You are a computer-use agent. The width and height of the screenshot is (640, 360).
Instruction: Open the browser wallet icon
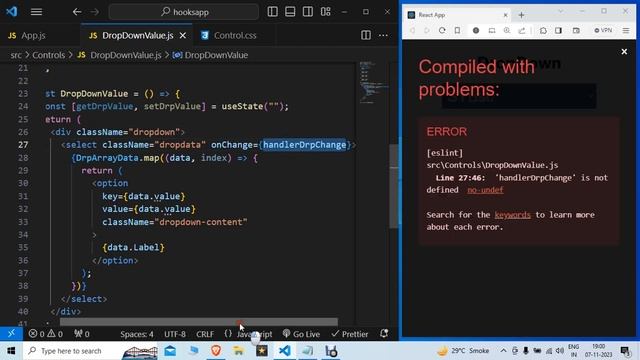[576, 31]
